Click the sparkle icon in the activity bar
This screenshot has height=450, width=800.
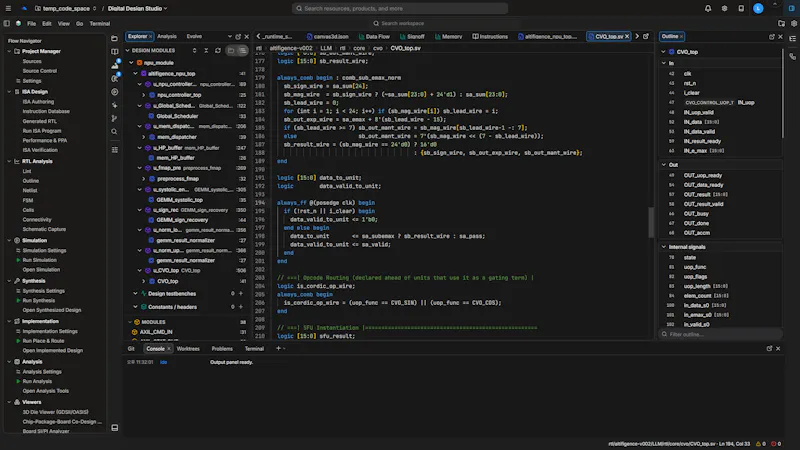(114, 105)
